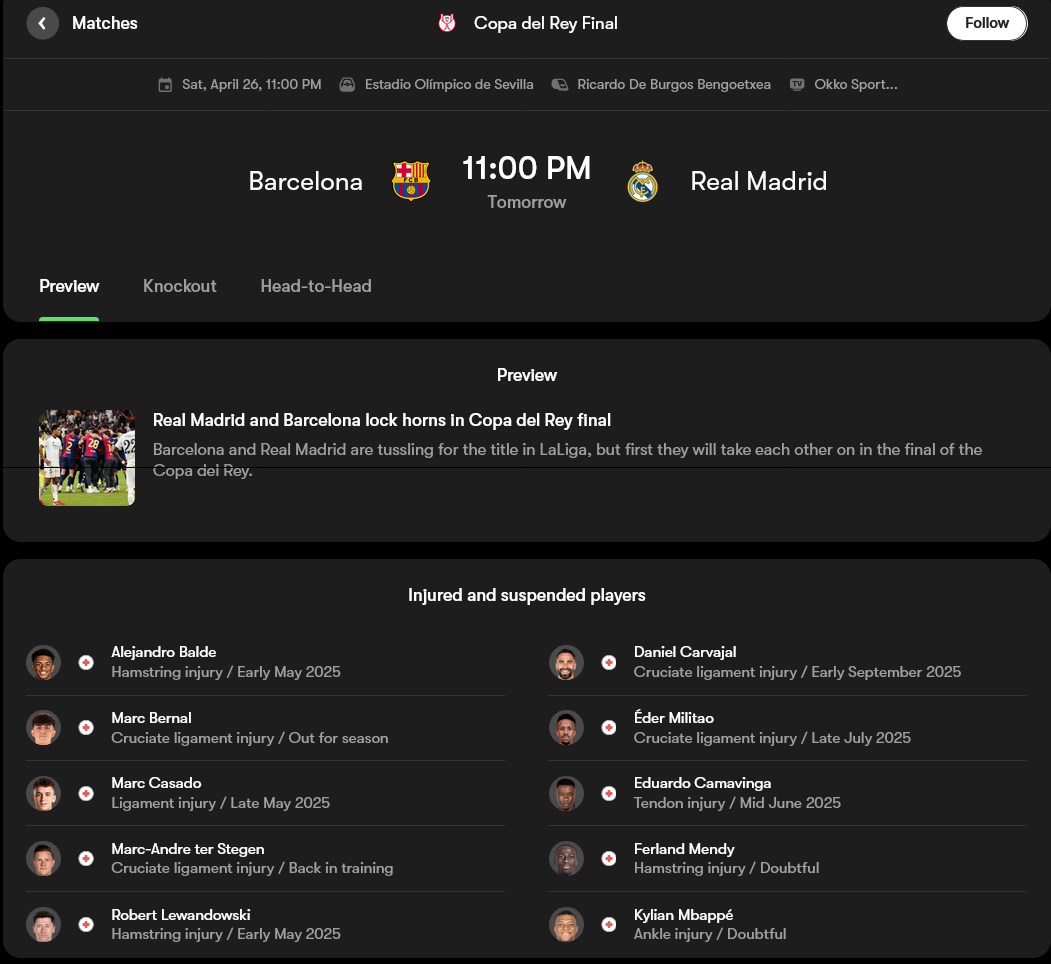The width and height of the screenshot is (1051, 964).
Task: Click the Real Madrid club crest
Action: 642,181
